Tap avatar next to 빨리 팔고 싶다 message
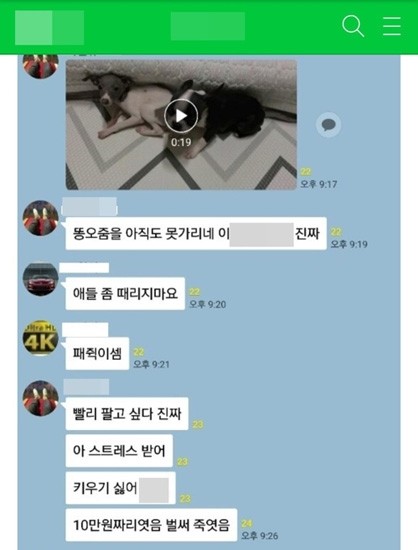 [40, 398]
